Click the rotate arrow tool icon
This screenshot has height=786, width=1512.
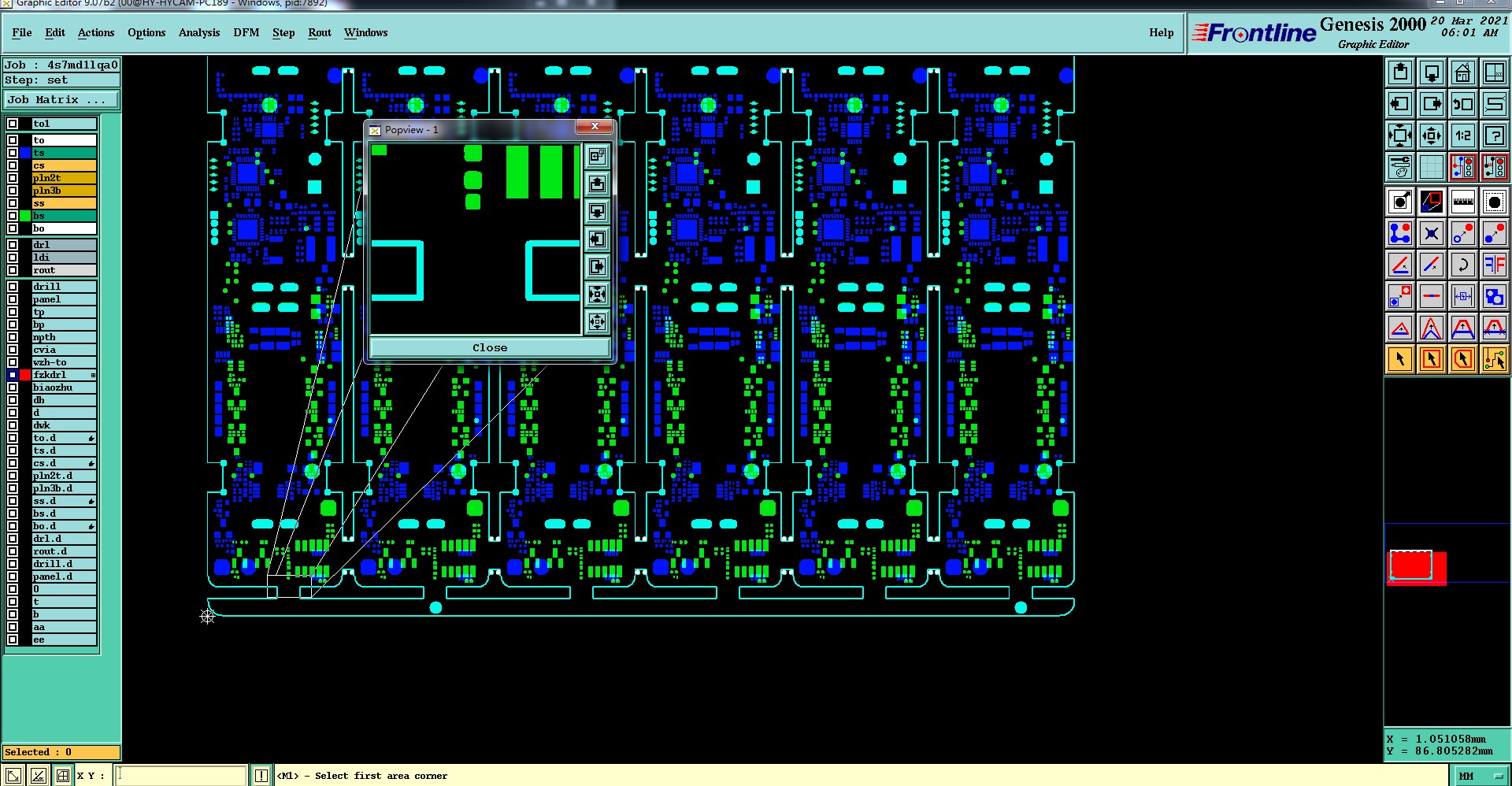pos(1462,265)
